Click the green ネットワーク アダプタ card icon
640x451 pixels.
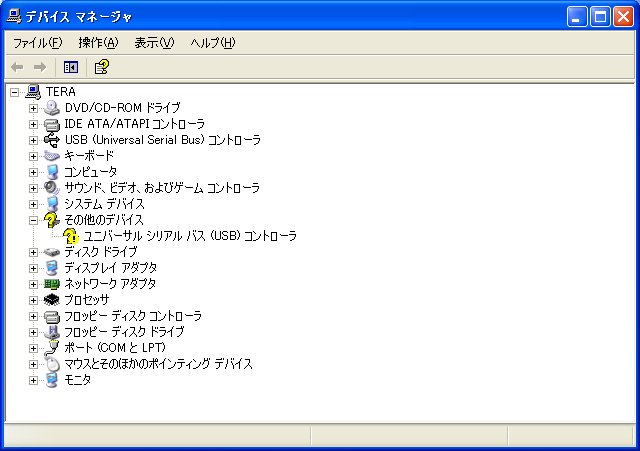pyautogui.click(x=52, y=284)
